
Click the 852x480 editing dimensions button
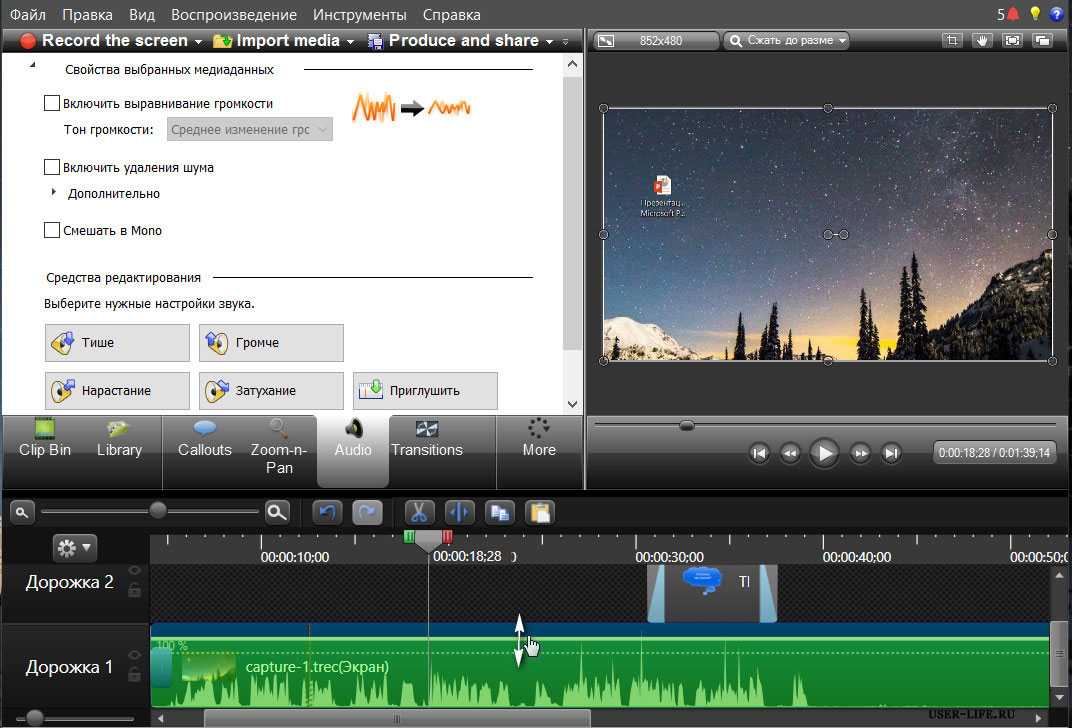(x=655, y=41)
